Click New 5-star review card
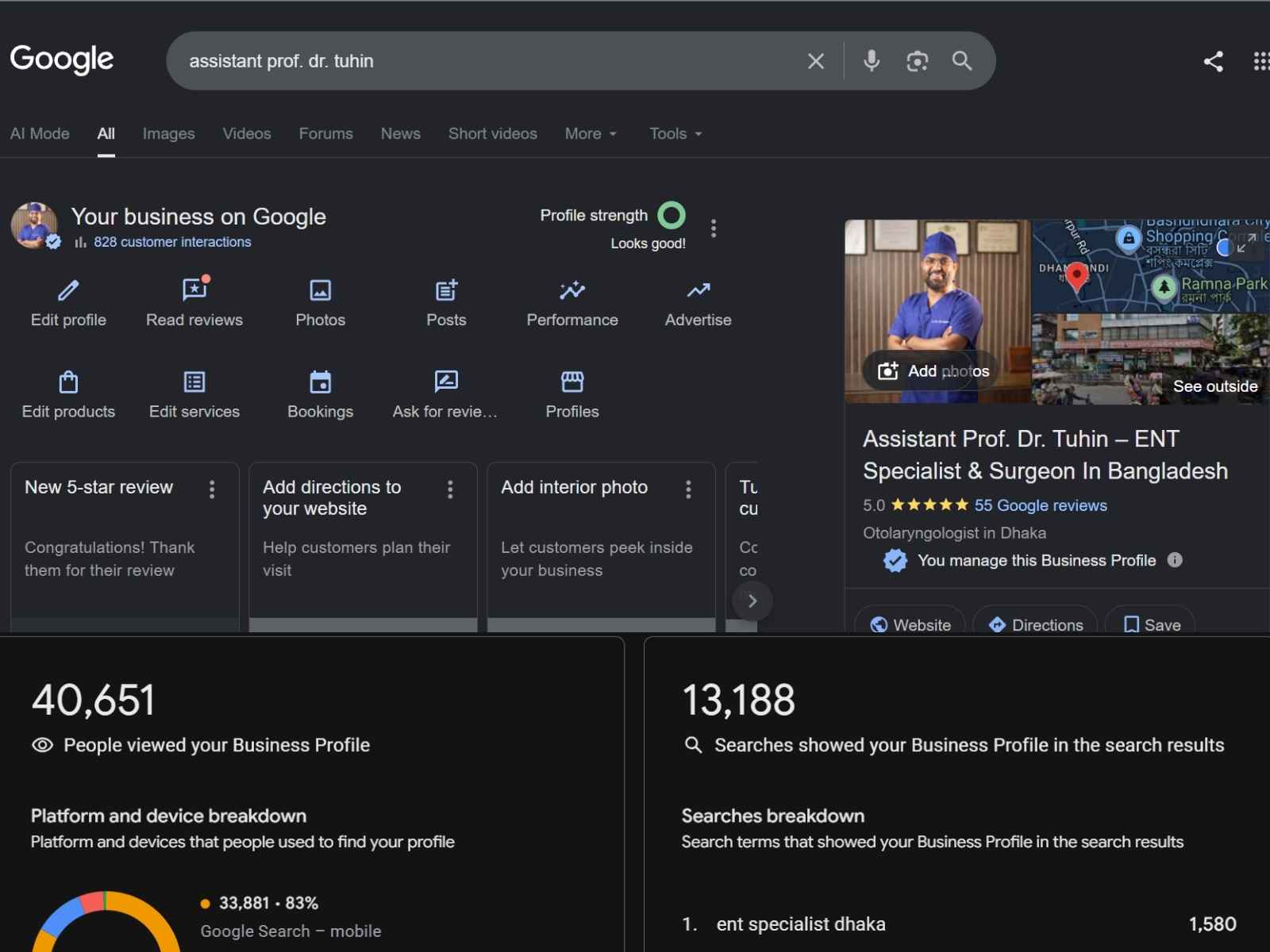1270x952 pixels. tap(125, 547)
